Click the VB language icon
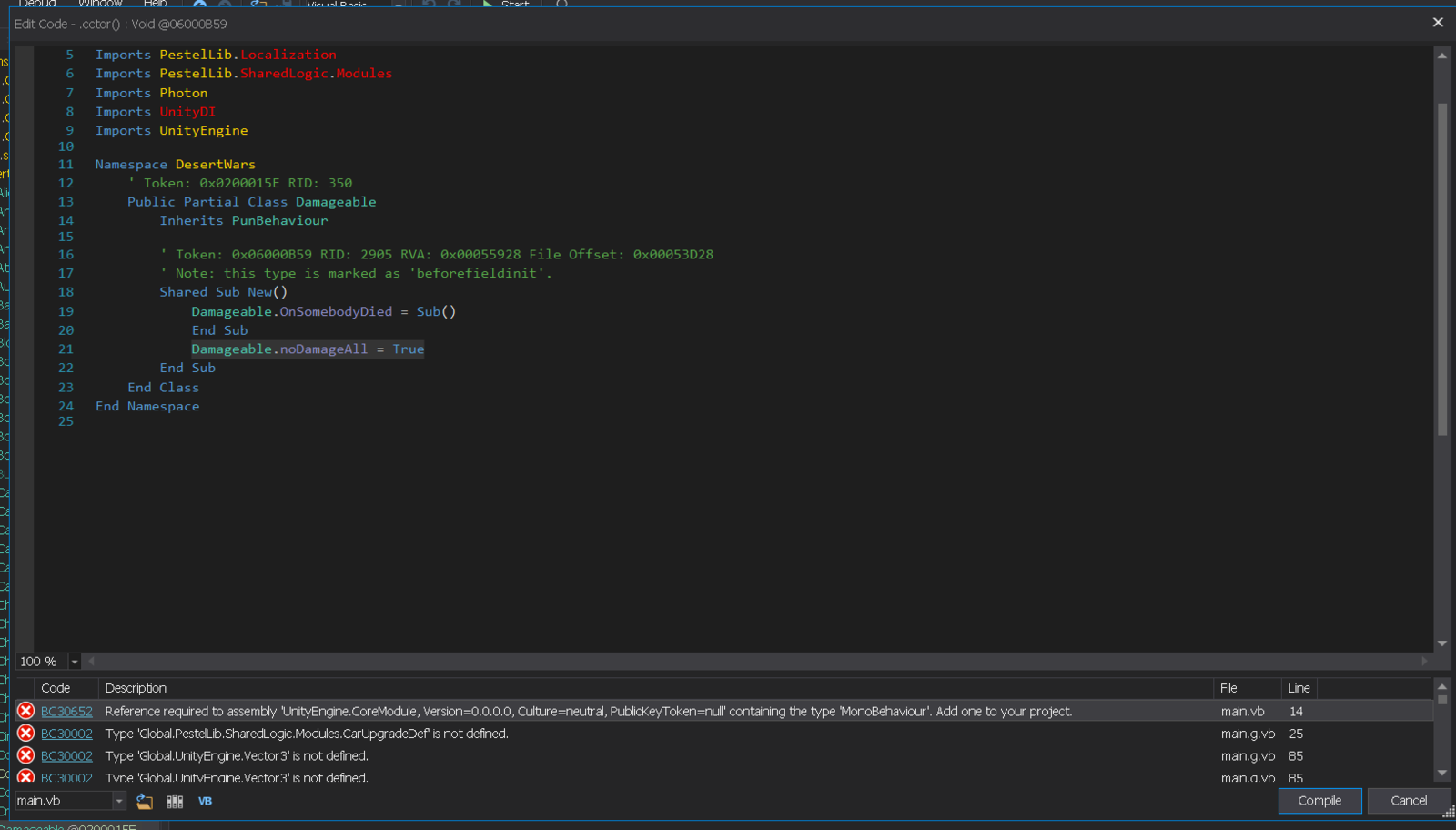 (205, 801)
